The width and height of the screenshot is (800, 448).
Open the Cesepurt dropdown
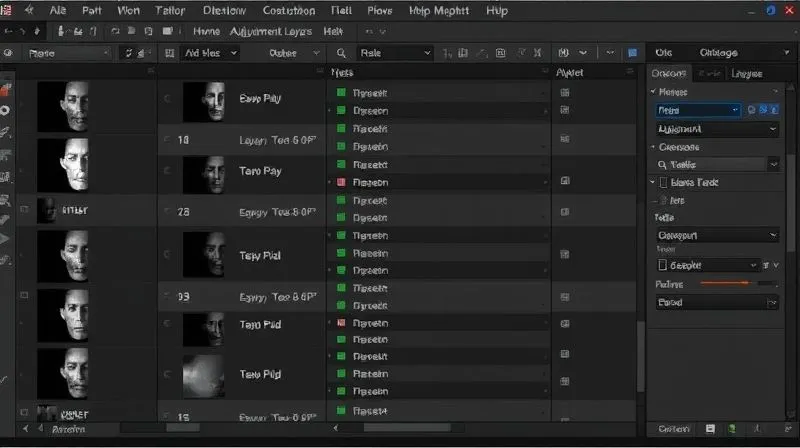pos(717,235)
